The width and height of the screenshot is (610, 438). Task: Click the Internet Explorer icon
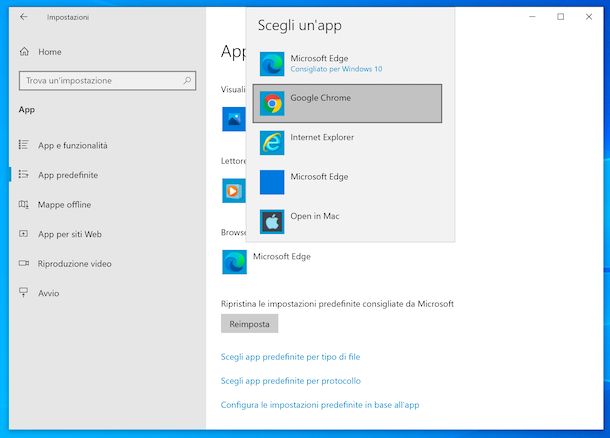pyautogui.click(x=272, y=143)
